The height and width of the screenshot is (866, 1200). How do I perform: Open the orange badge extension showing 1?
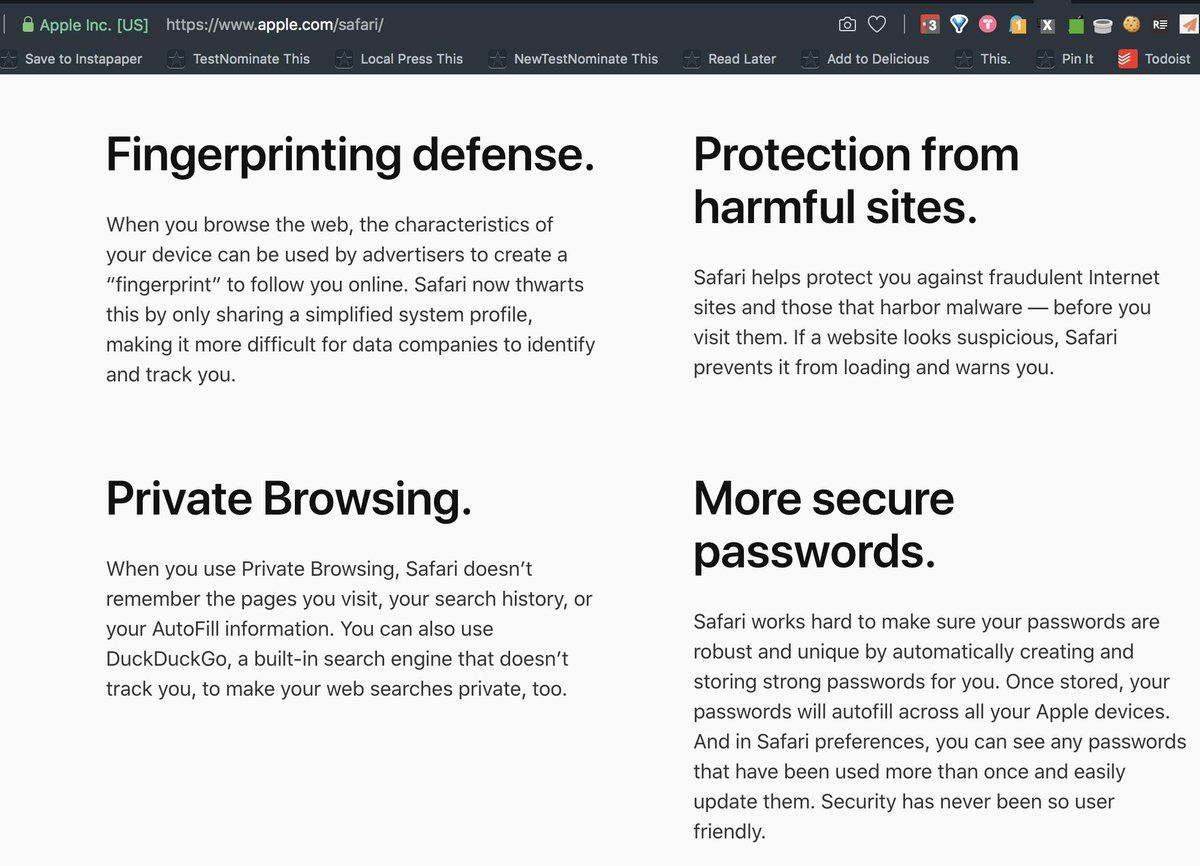click(1017, 25)
